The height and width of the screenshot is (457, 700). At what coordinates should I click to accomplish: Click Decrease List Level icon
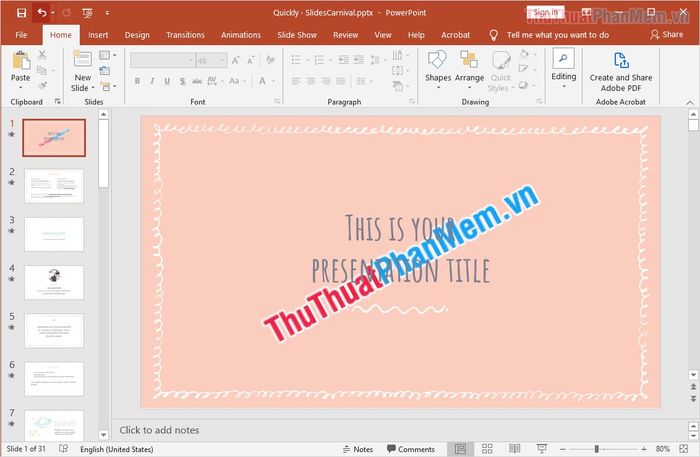pos(343,60)
